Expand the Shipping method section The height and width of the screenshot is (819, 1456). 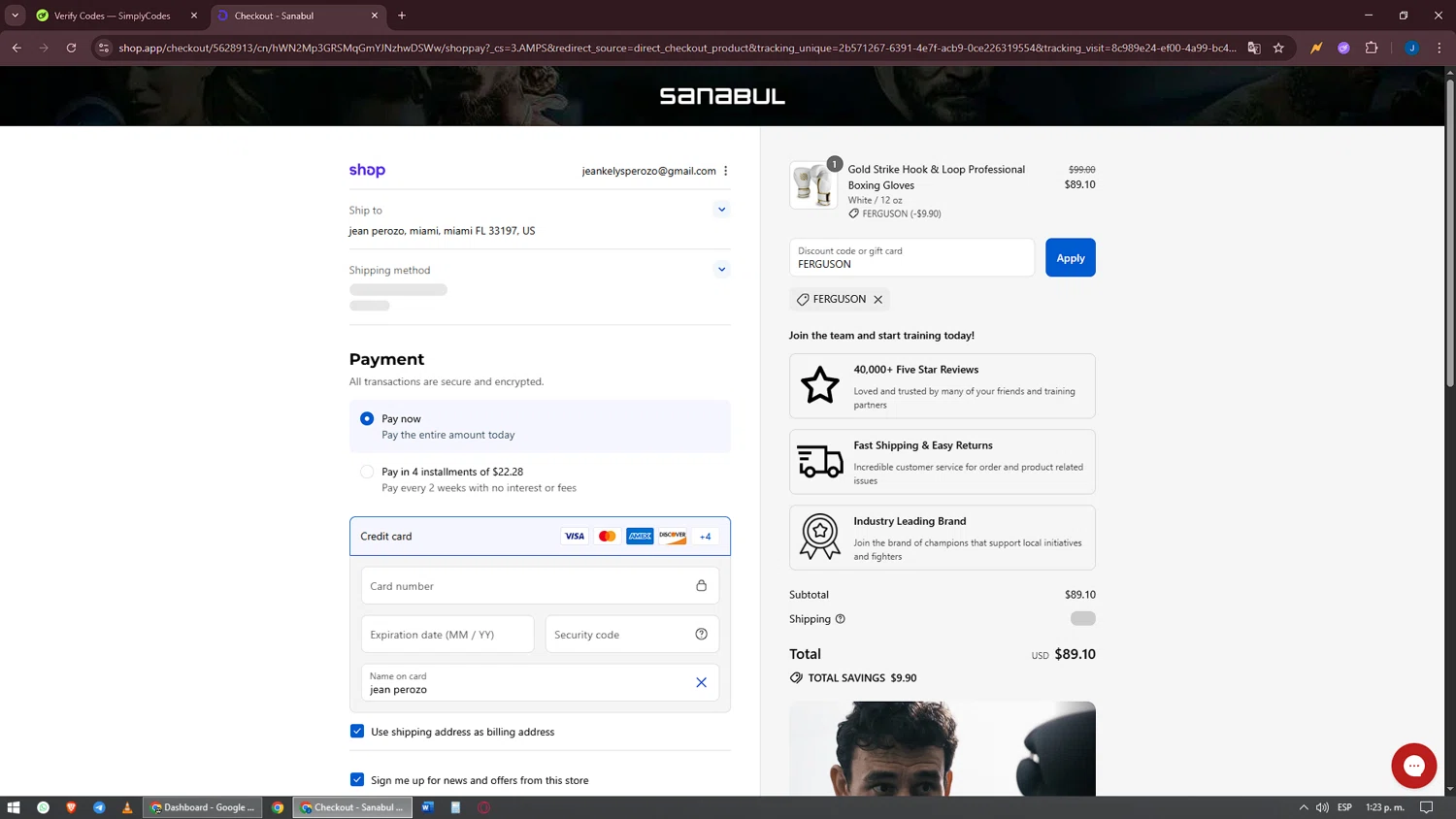(721, 270)
